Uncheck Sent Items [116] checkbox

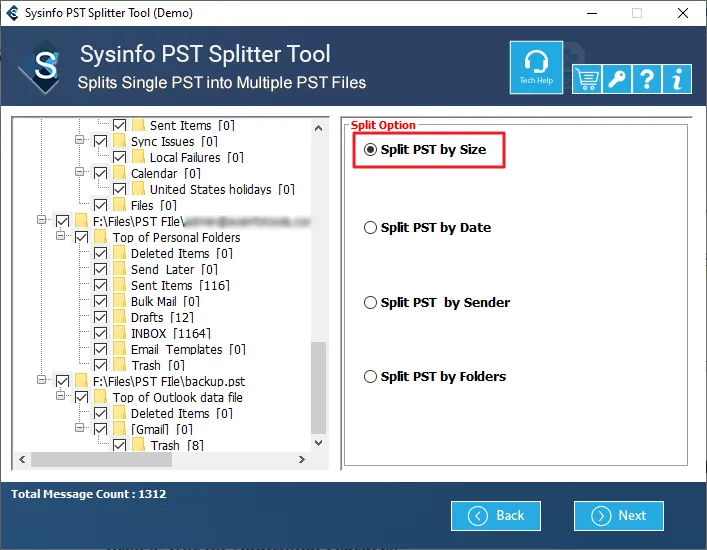pos(101,285)
